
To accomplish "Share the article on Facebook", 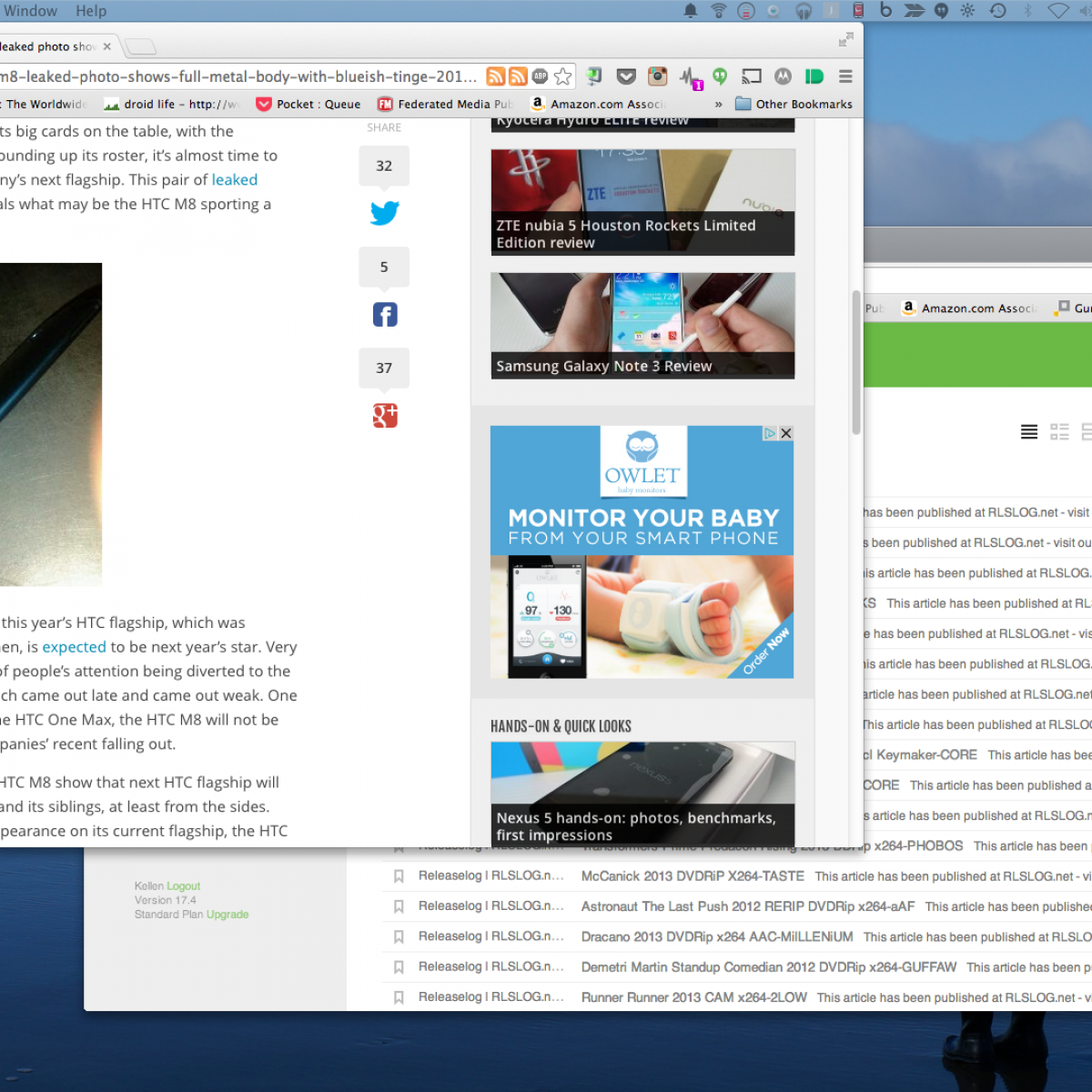I will click(x=385, y=315).
